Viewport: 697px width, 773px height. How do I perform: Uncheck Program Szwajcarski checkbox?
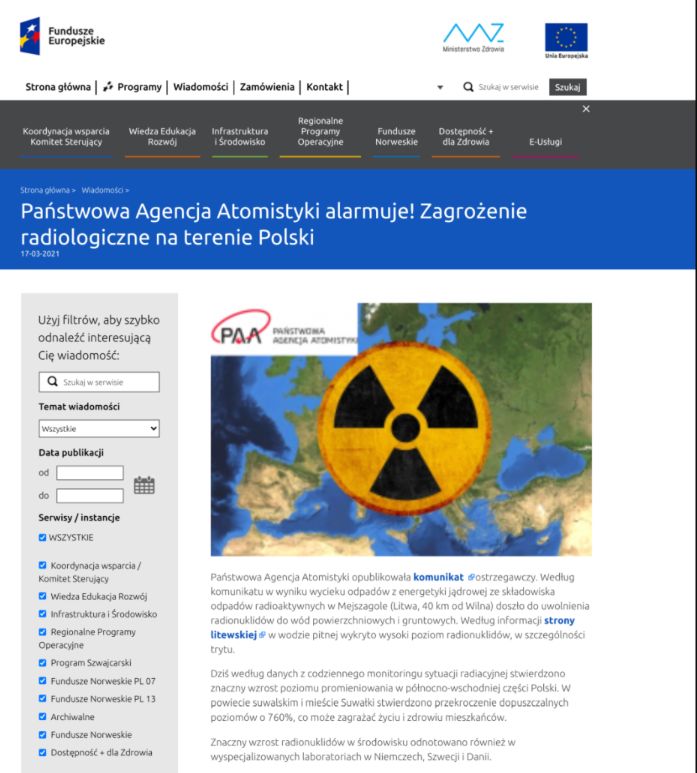coord(42,663)
